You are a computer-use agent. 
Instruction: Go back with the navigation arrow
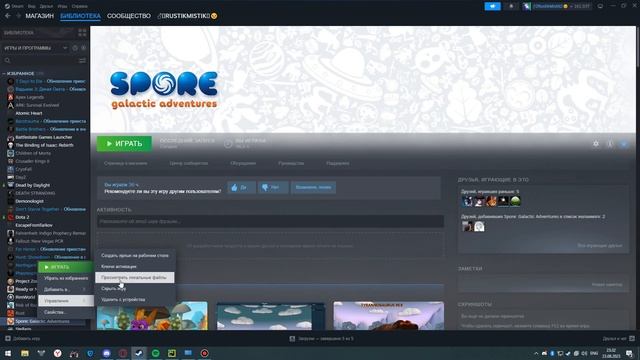(8, 16)
